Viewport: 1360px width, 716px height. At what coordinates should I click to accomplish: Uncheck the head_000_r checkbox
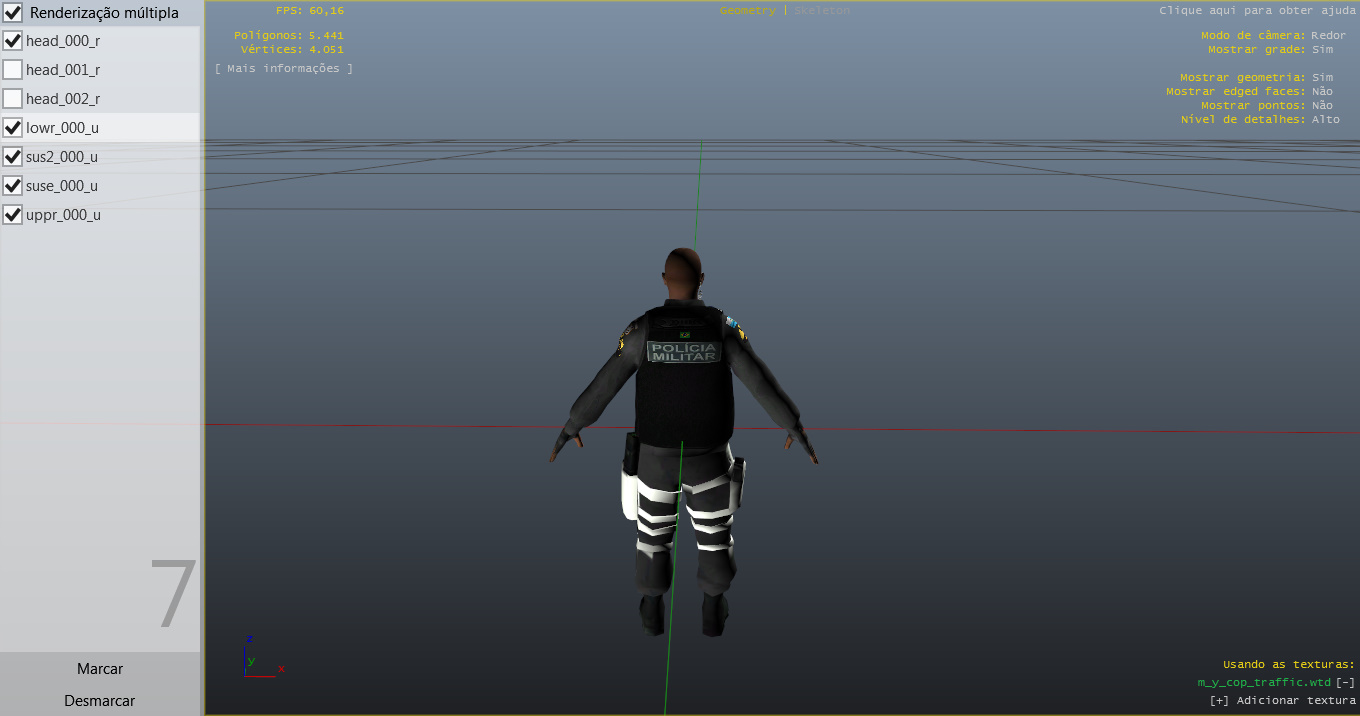click(13, 41)
